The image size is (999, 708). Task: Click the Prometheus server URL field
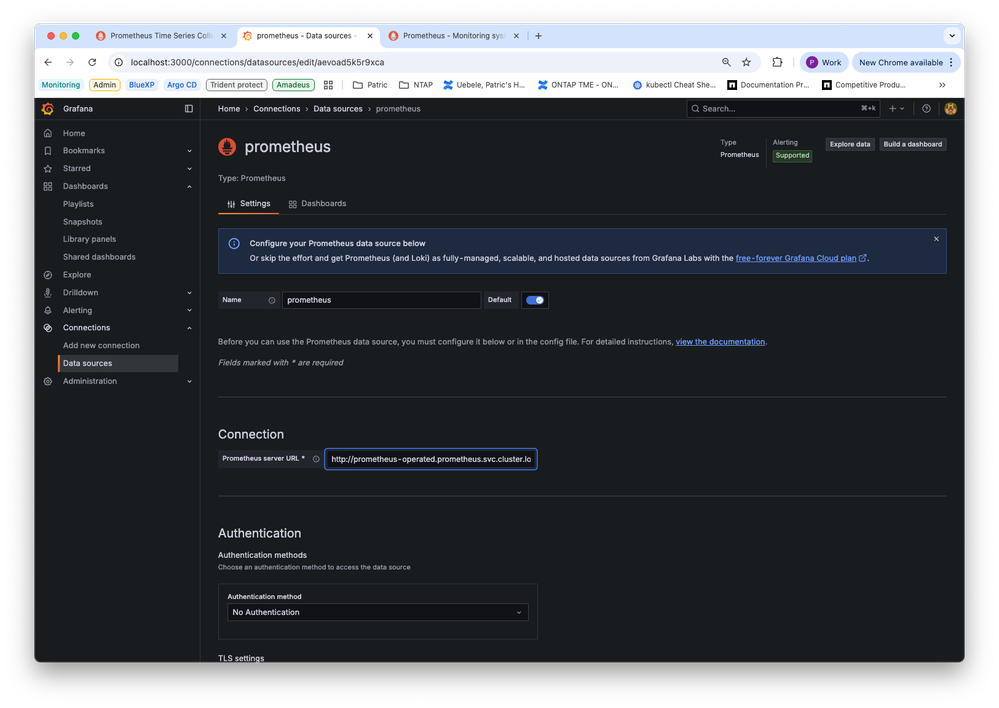tap(430, 459)
